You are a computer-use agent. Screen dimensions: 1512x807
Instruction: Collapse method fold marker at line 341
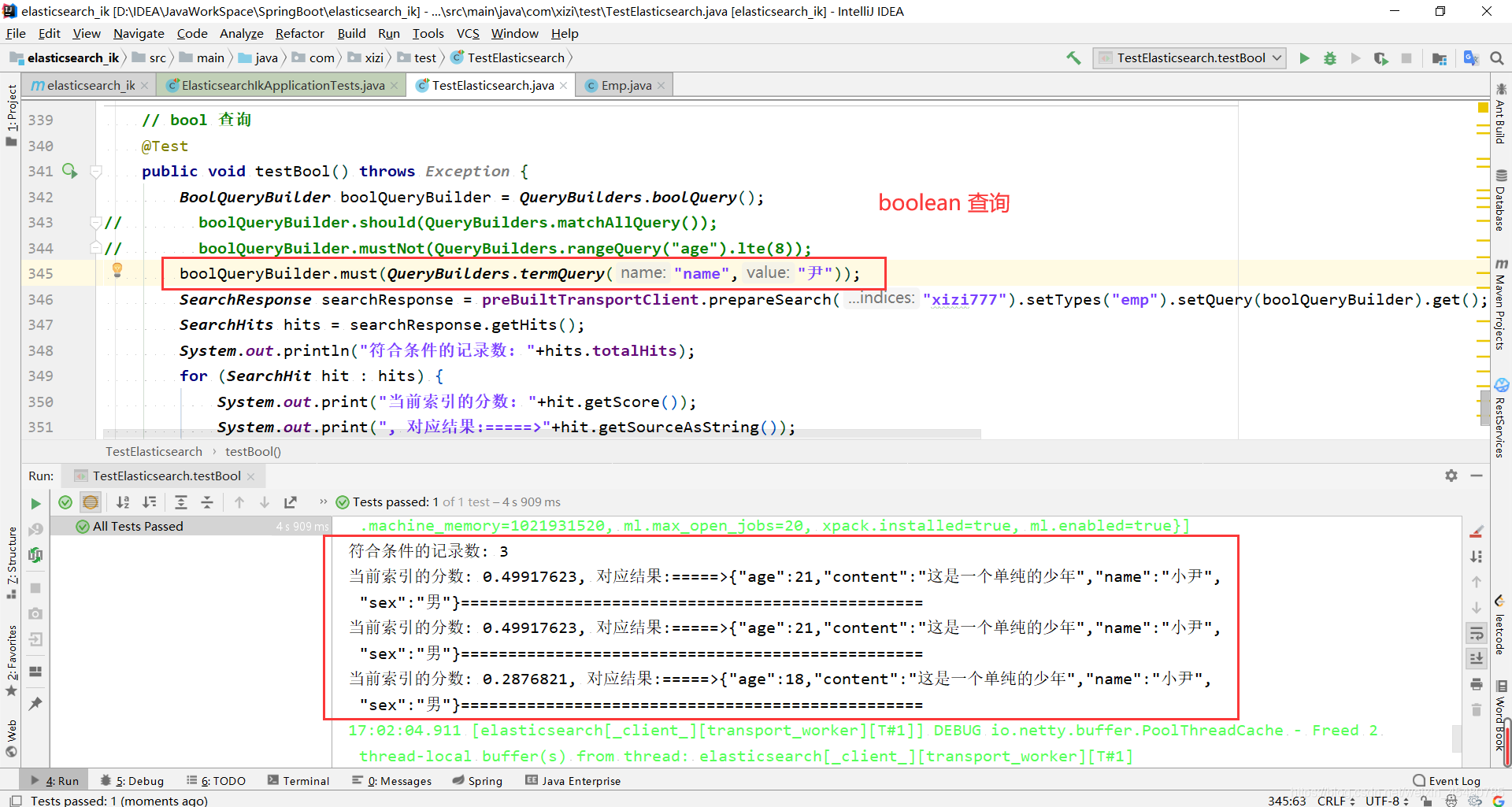pos(96,171)
